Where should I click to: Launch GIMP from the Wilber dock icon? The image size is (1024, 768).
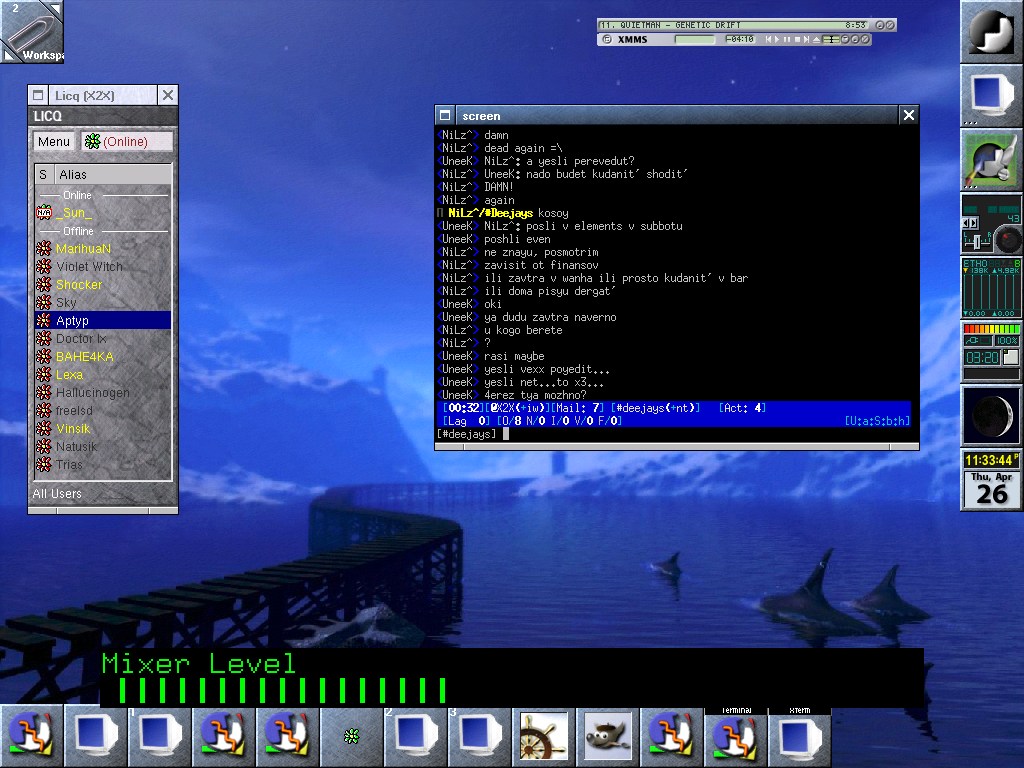pyautogui.click(x=607, y=737)
